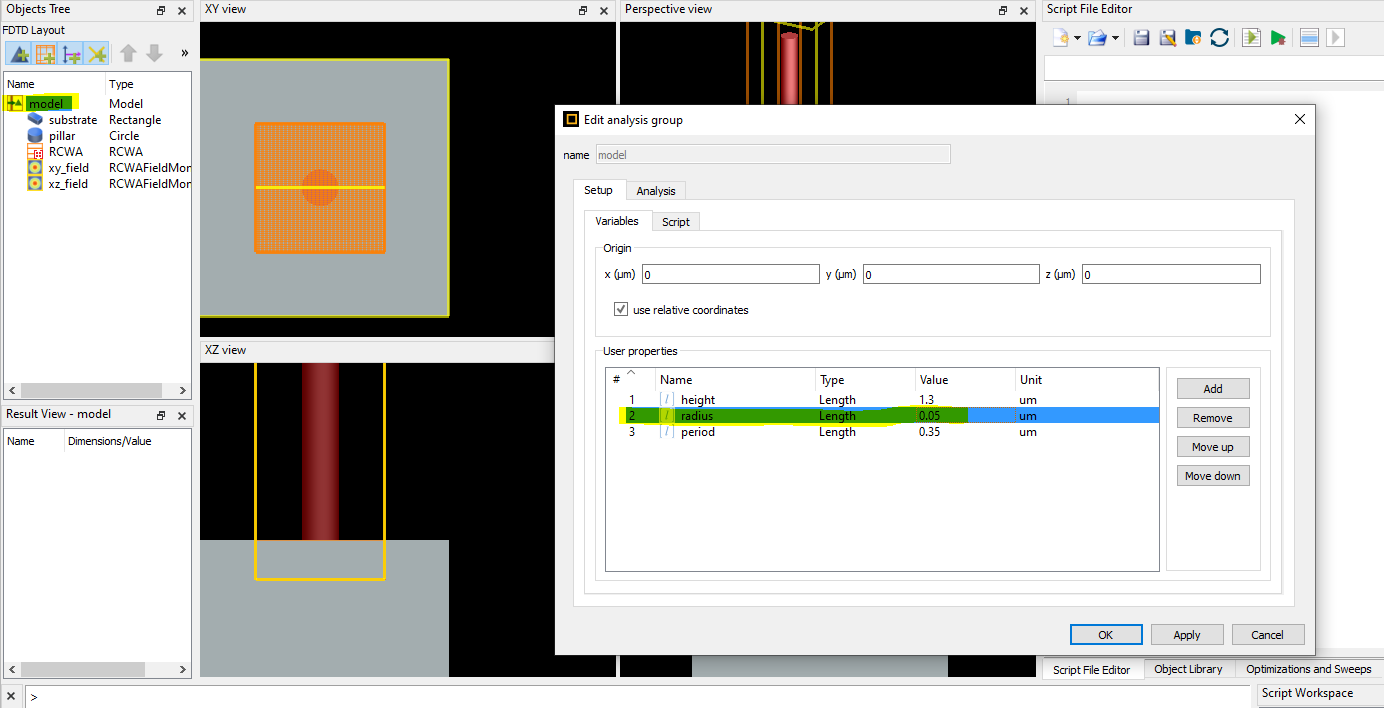Select the RCWA solver icon in tree
Viewport: 1384px width, 708px height.
pyautogui.click(x=35, y=152)
